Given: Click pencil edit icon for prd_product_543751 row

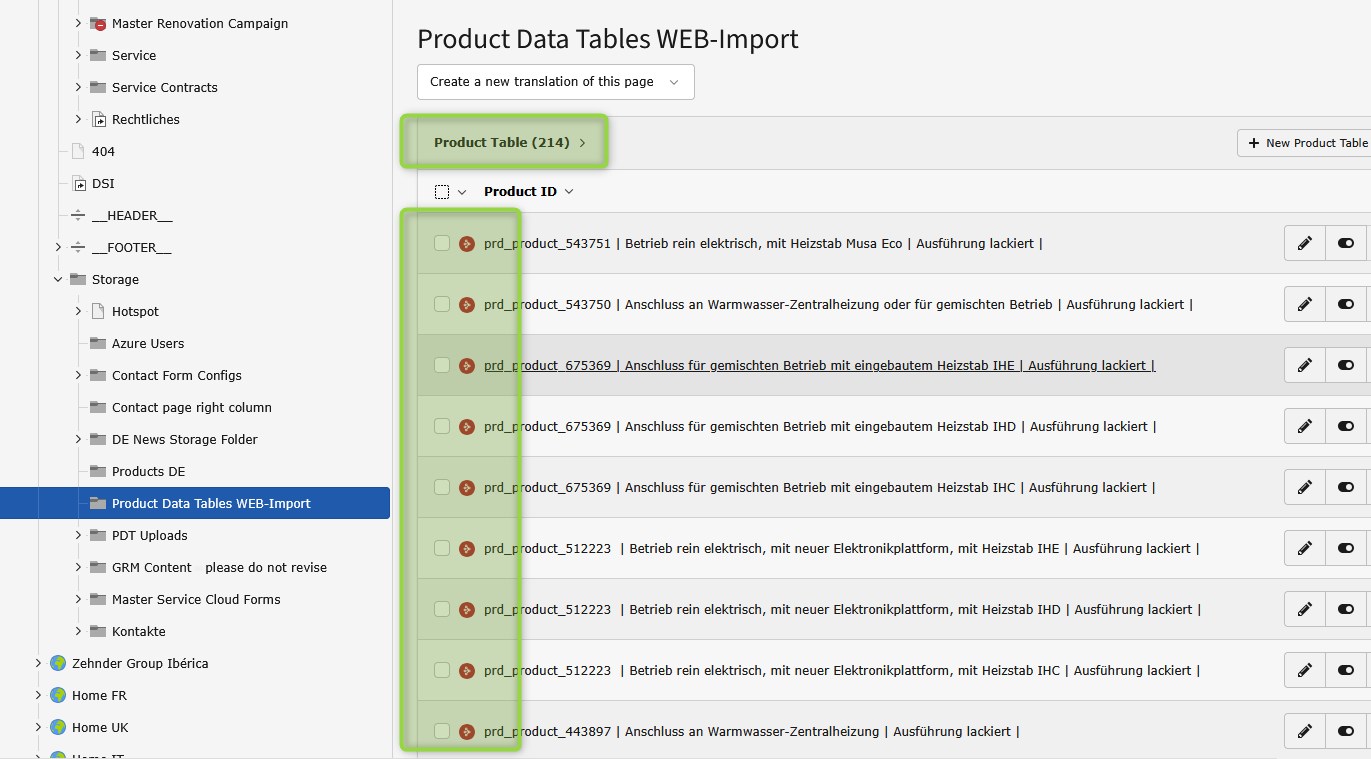Looking at the screenshot, I should pyautogui.click(x=1304, y=243).
